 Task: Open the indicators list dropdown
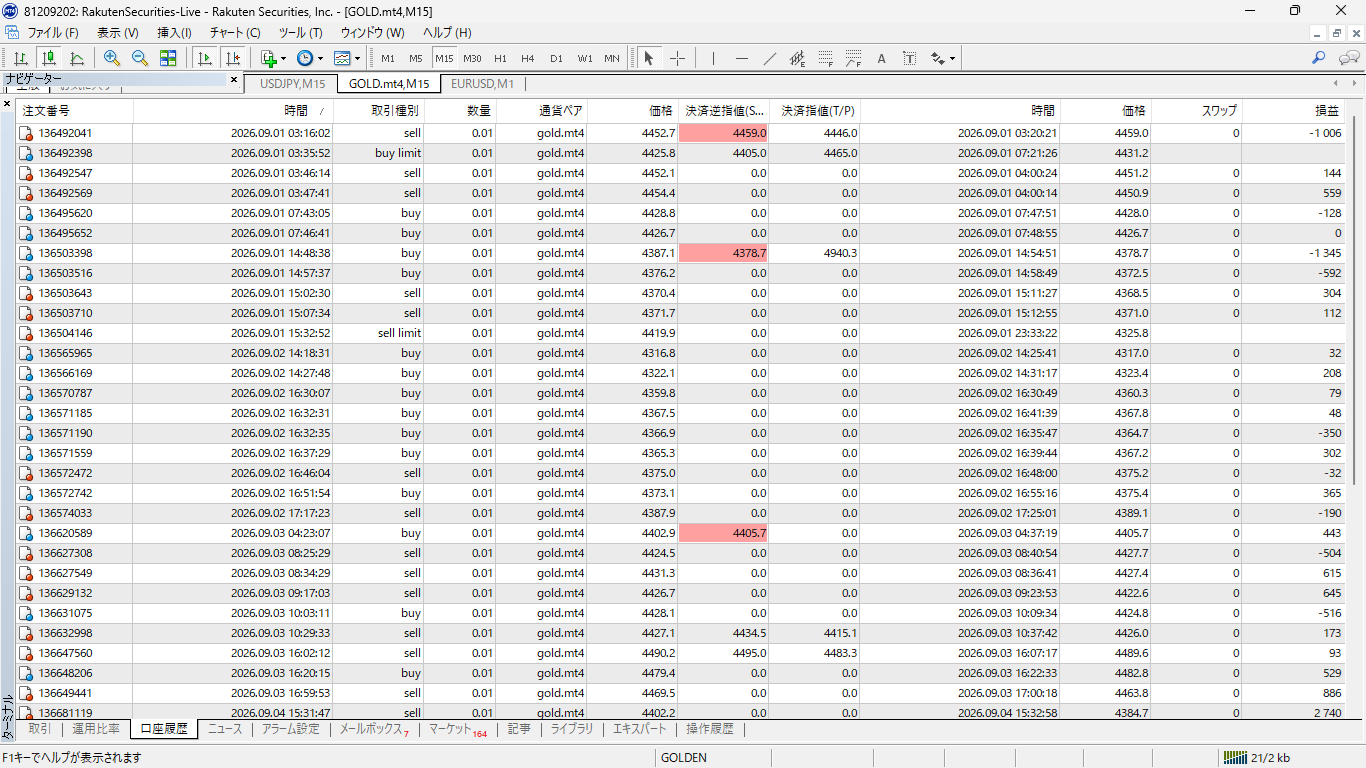tap(272, 58)
